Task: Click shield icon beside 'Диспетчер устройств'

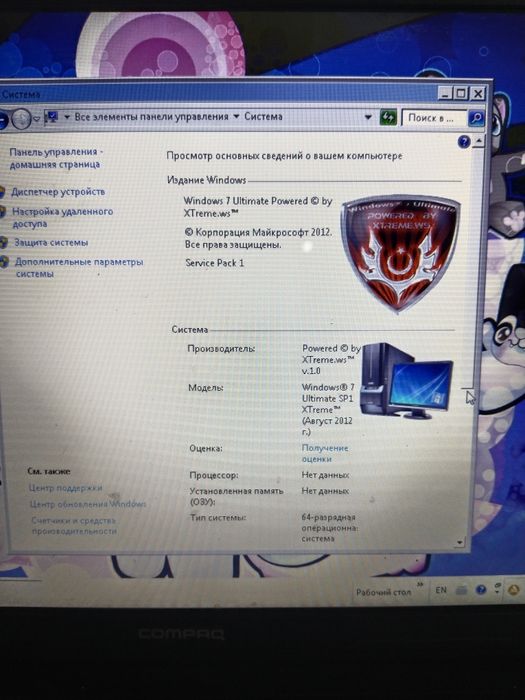Action: [x=2, y=192]
